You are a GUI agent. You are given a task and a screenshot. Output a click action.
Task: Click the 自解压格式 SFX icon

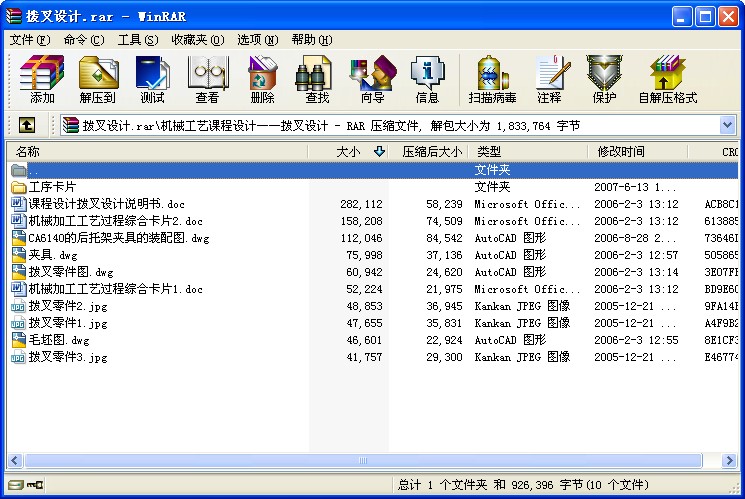click(x=668, y=79)
